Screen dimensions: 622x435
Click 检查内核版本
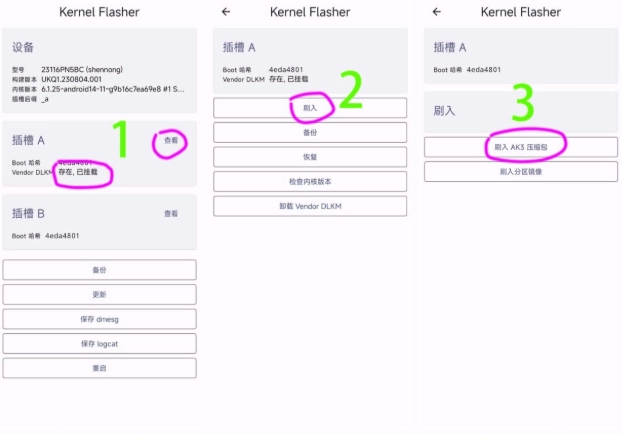coord(310,181)
